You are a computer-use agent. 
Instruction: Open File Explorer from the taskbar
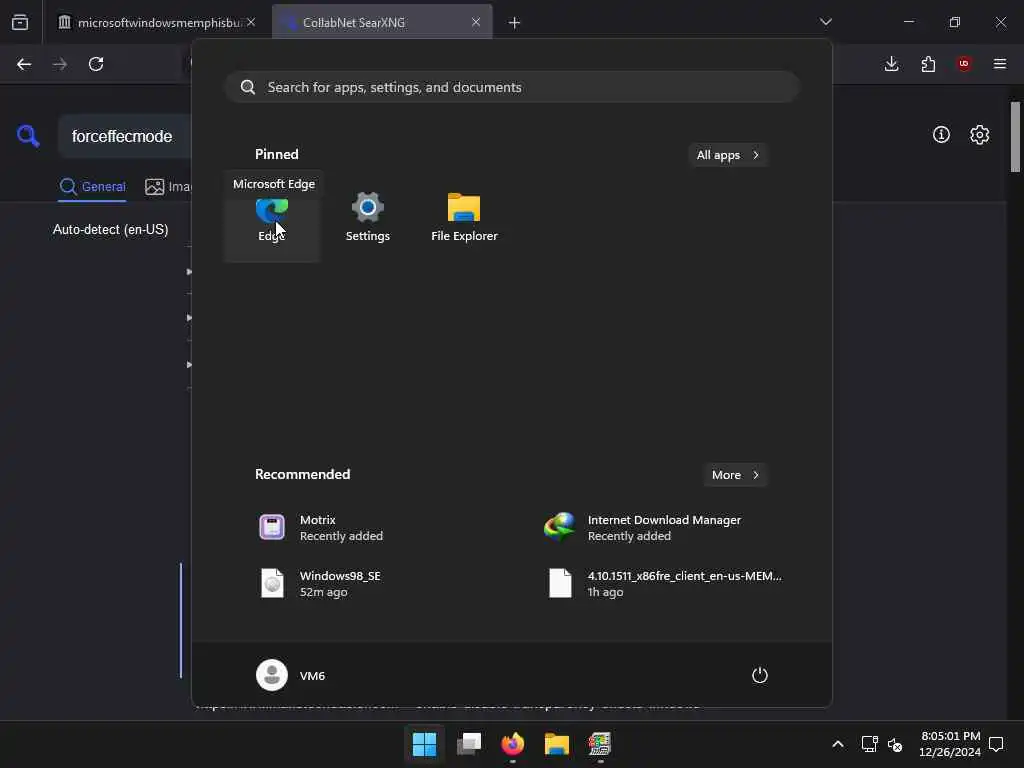point(556,743)
